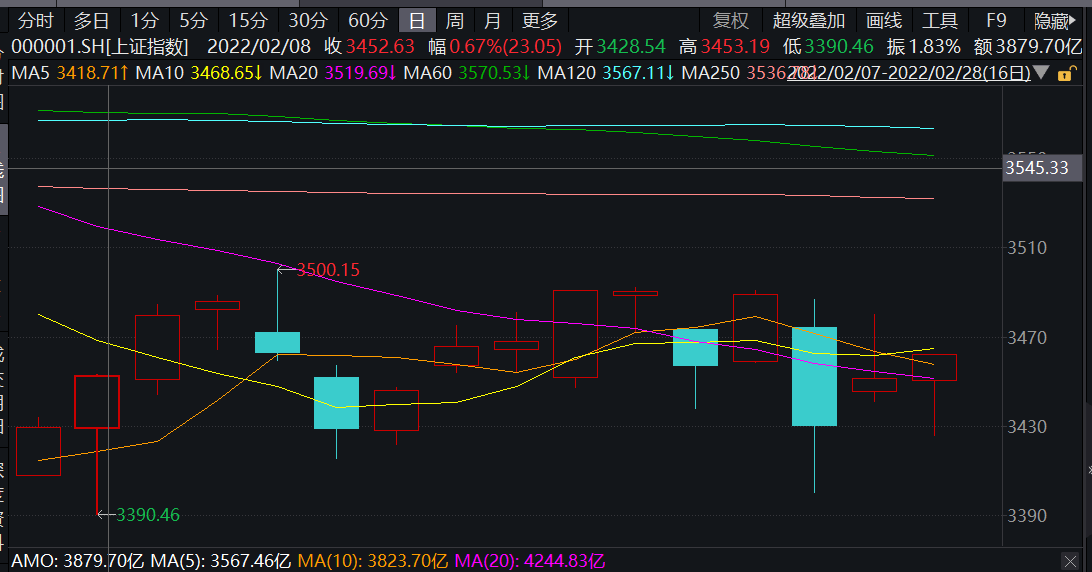This screenshot has width=1092, height=572.
Task: Toggle the yellow lock icon for date range
Action: pos(1066,73)
